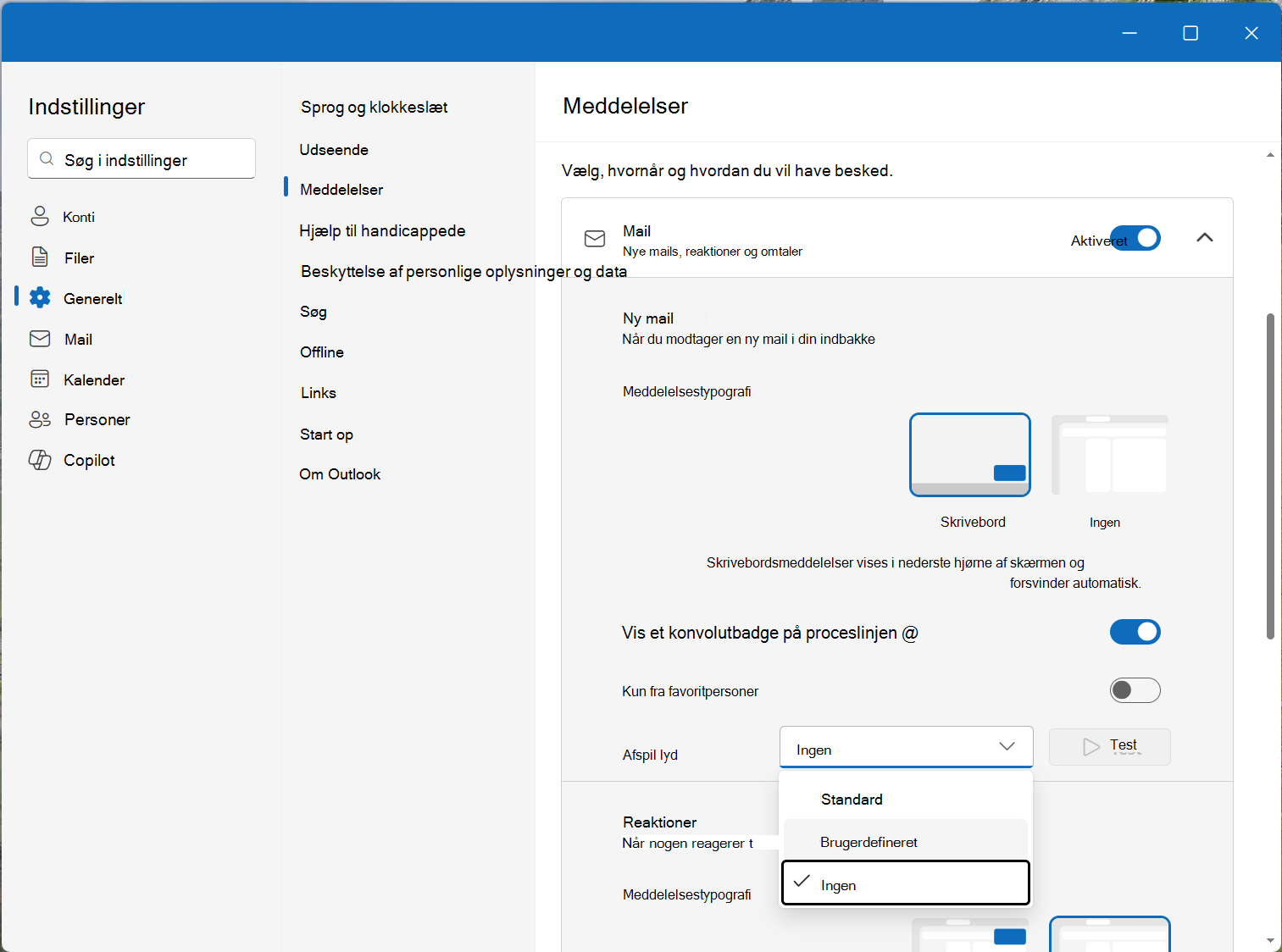
Task: Select the Skrivebord notification style thumbnail
Action: (970, 455)
